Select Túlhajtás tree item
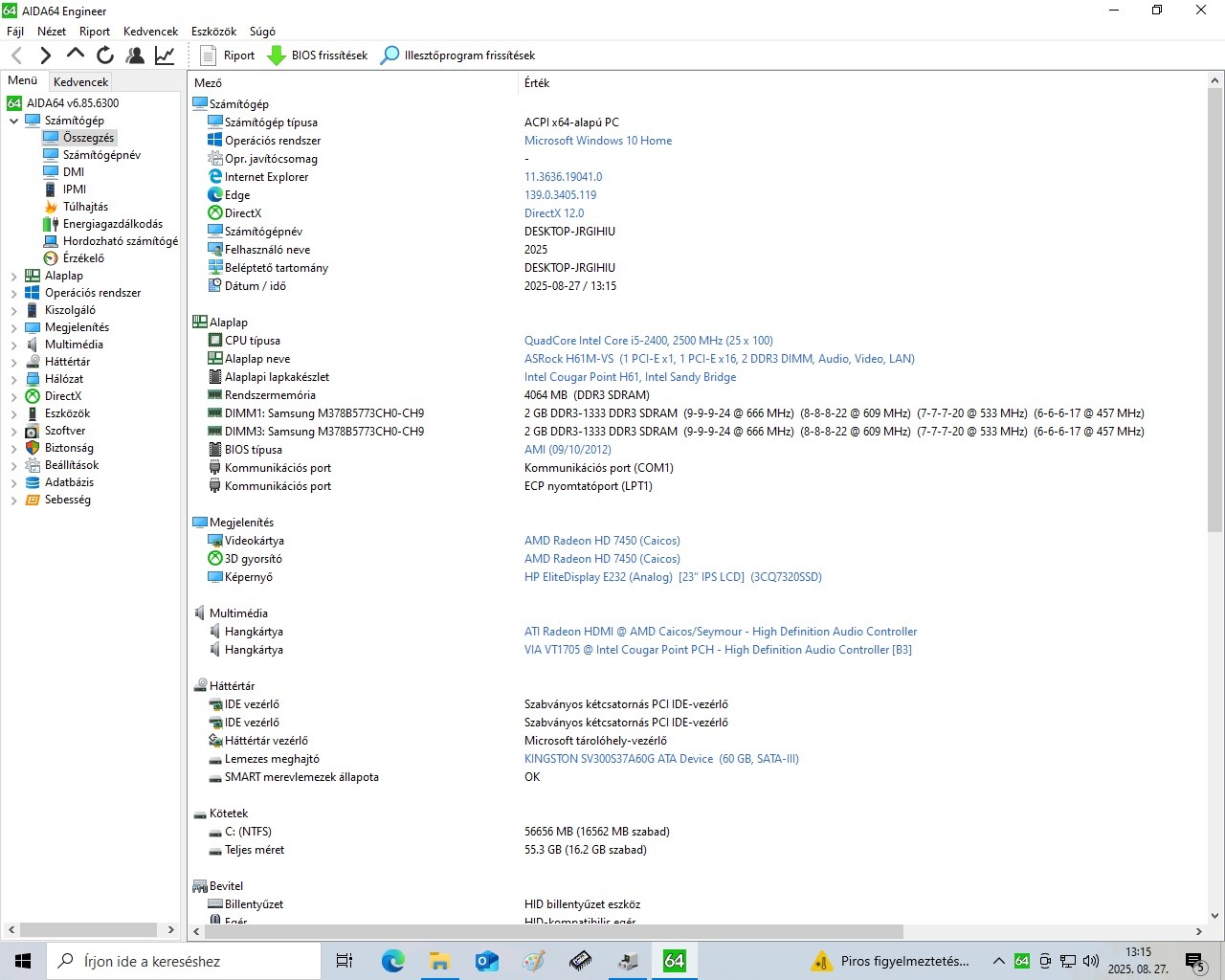This screenshot has height=980, width=1225. point(85,207)
